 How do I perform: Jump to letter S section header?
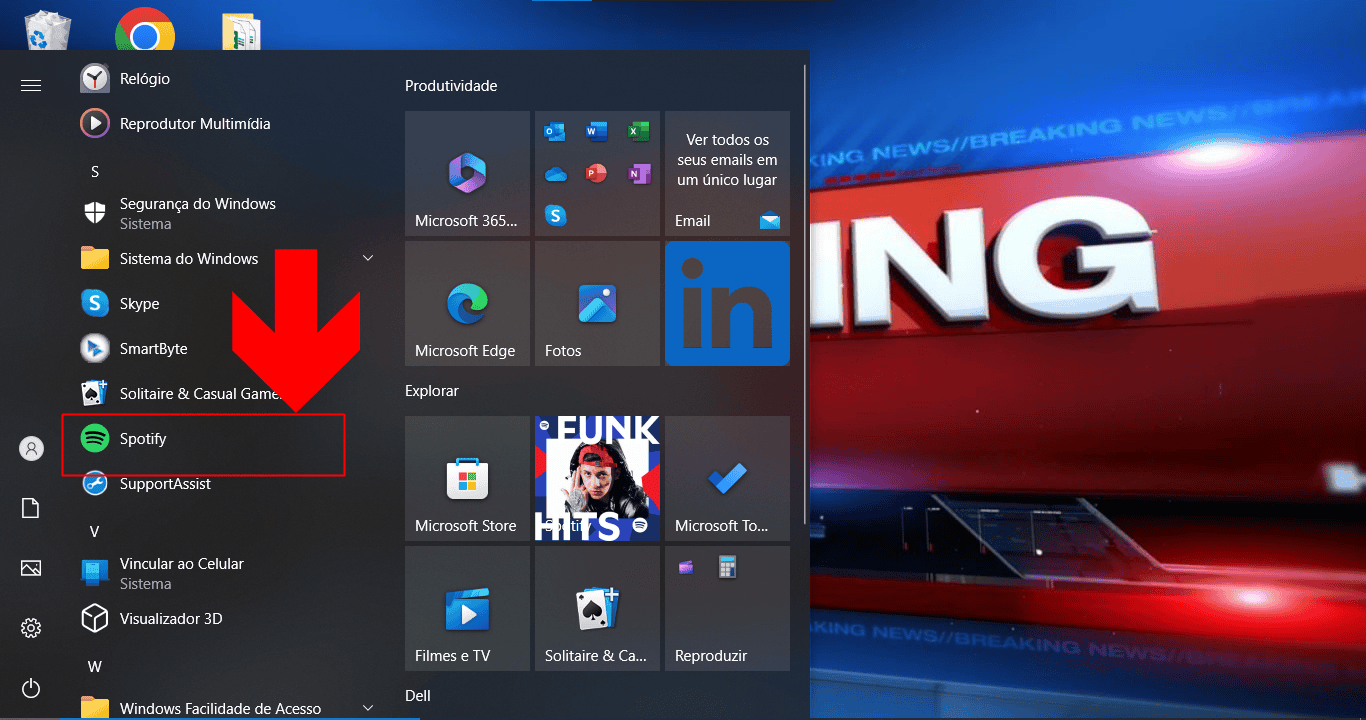[95, 172]
